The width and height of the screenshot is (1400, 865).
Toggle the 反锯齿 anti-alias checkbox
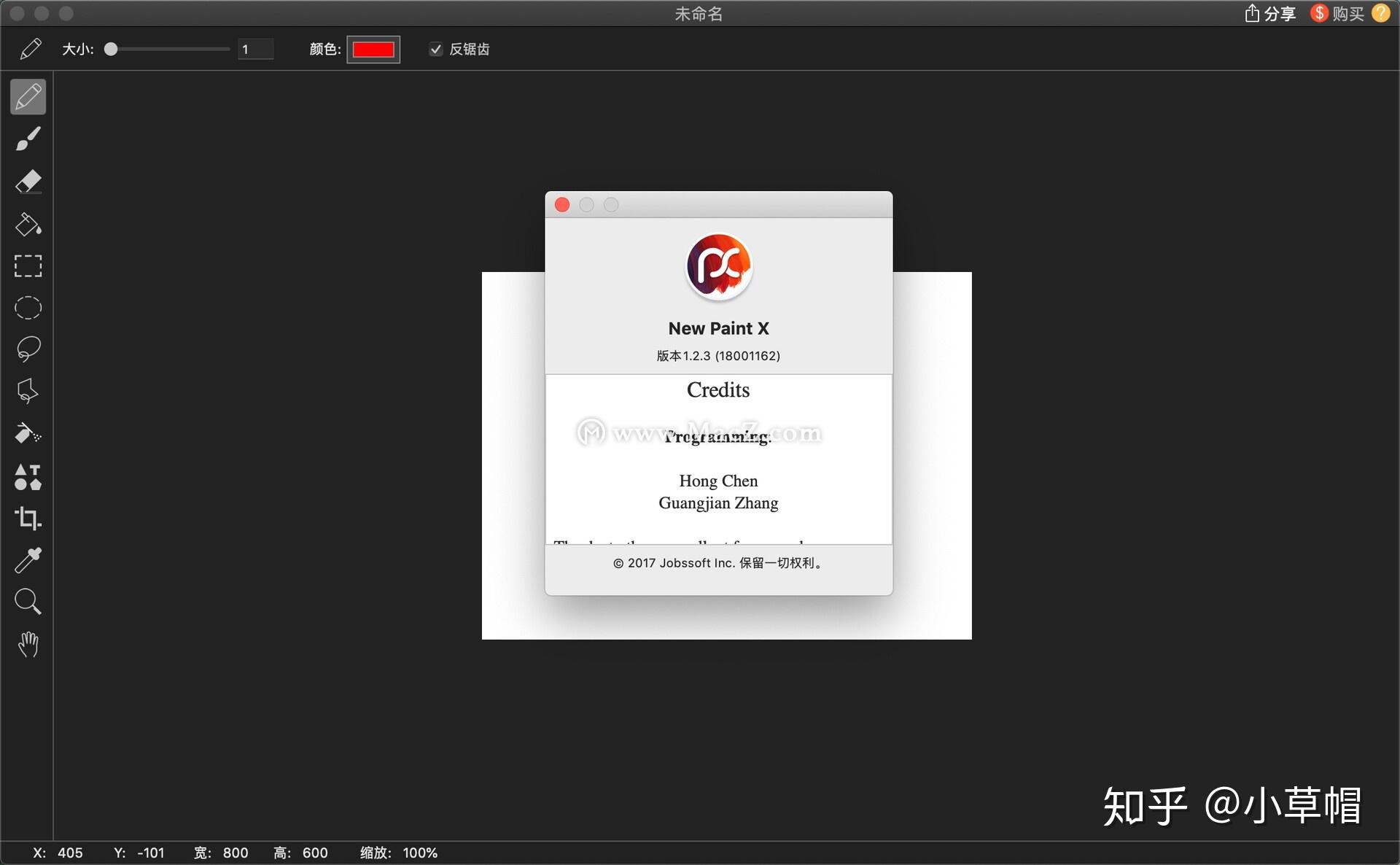click(x=436, y=49)
